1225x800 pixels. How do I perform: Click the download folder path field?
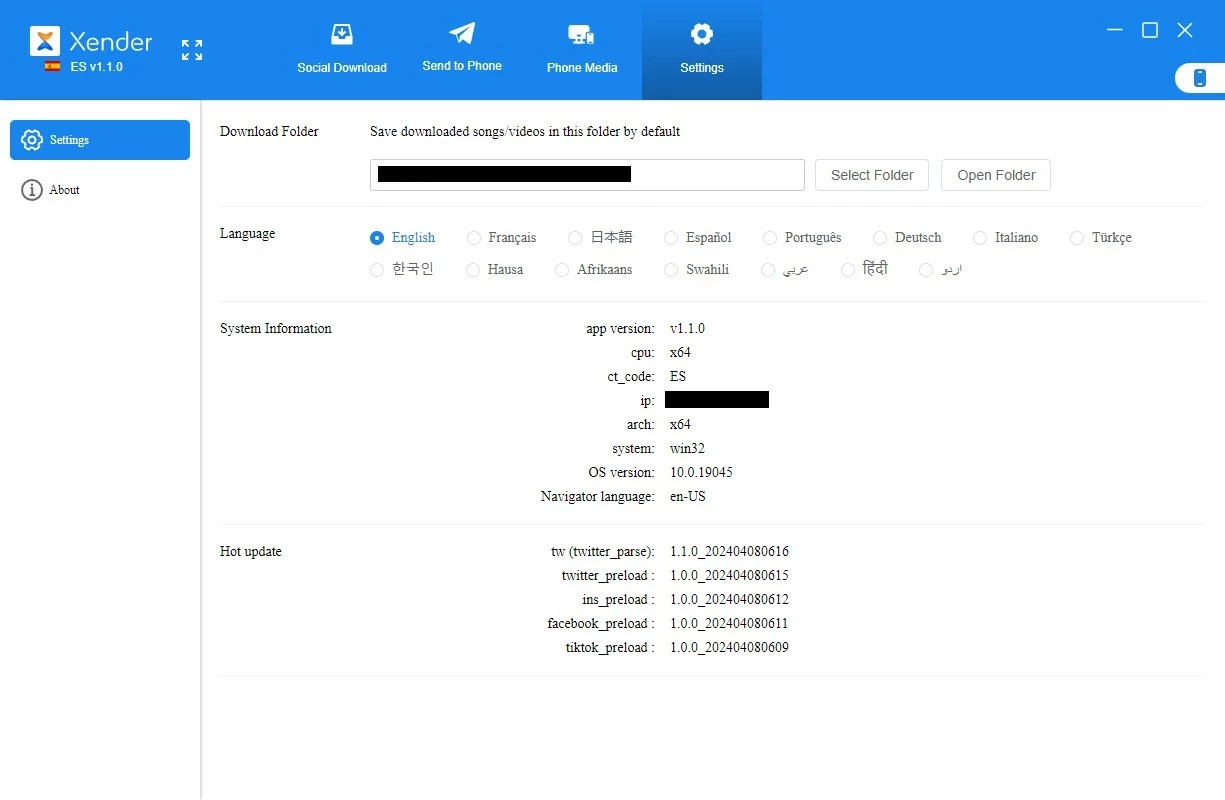[587, 175]
